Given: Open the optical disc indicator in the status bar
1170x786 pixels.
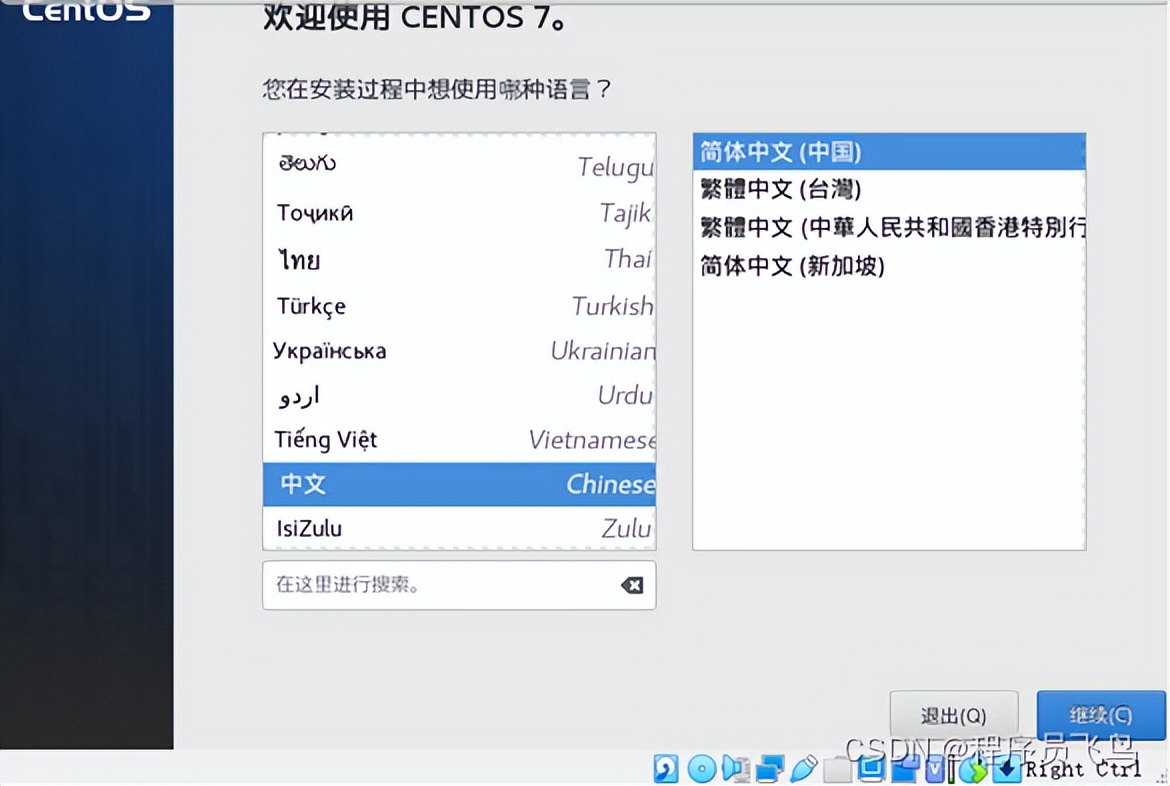Looking at the screenshot, I should click(x=701, y=768).
